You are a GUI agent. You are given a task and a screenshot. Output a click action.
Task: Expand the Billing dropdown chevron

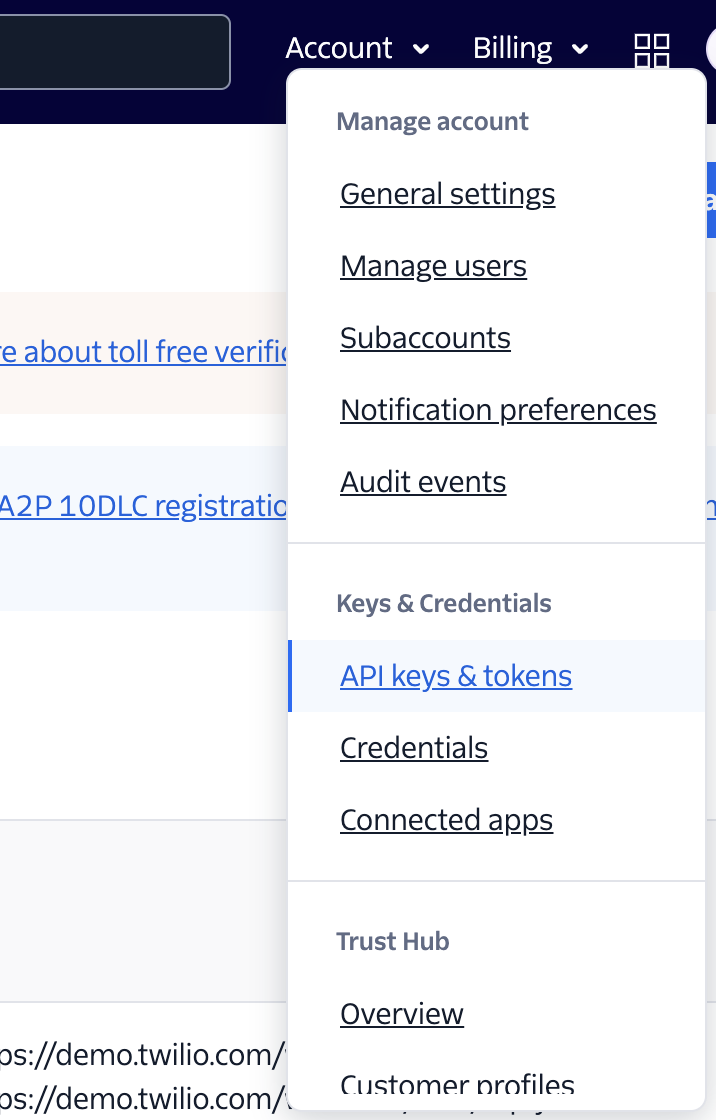tap(580, 49)
